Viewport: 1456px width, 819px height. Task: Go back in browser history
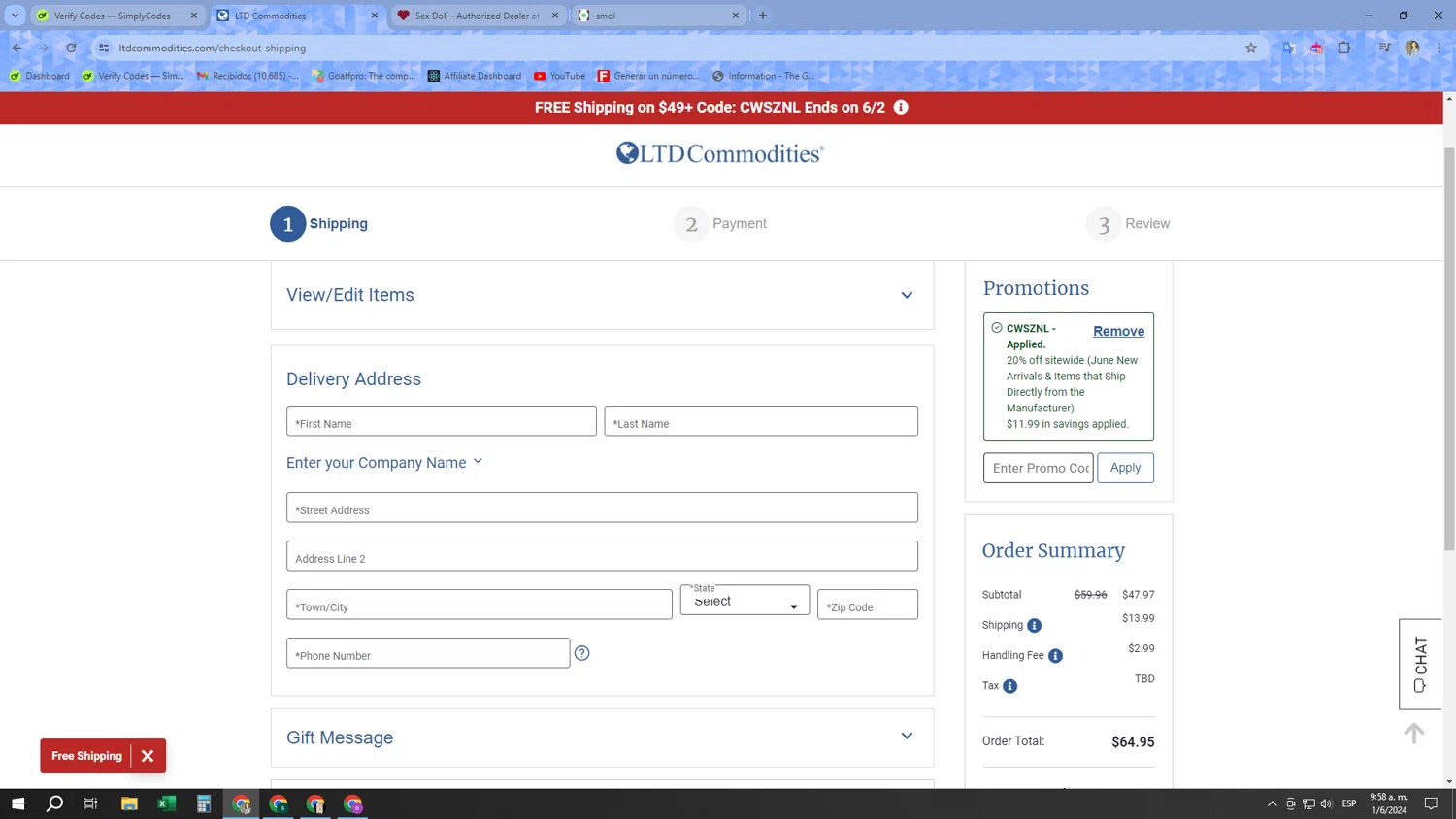point(17,48)
